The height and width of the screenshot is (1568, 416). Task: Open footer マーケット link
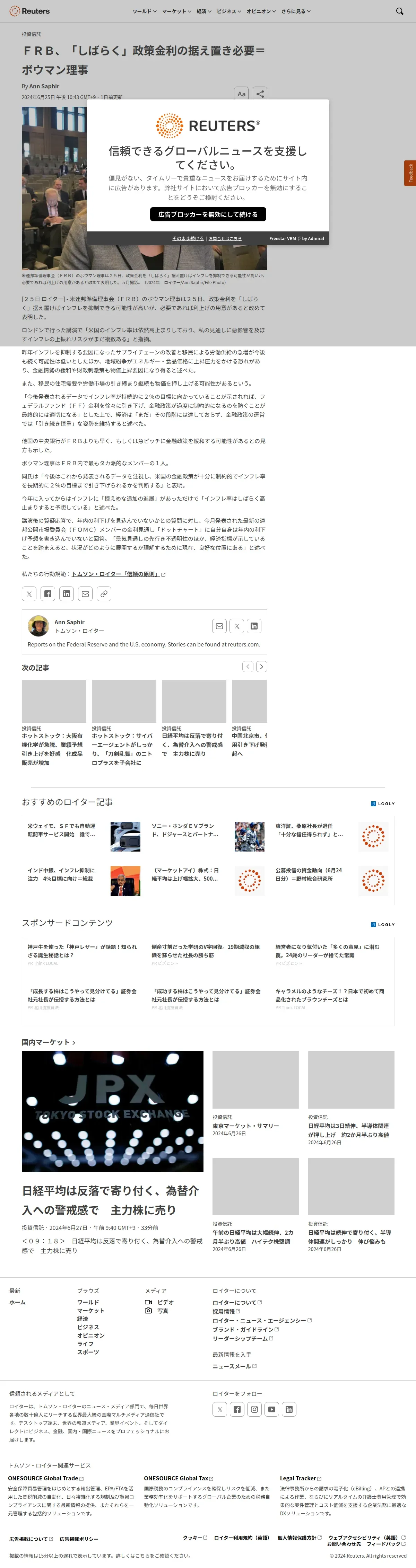pos(91,1311)
